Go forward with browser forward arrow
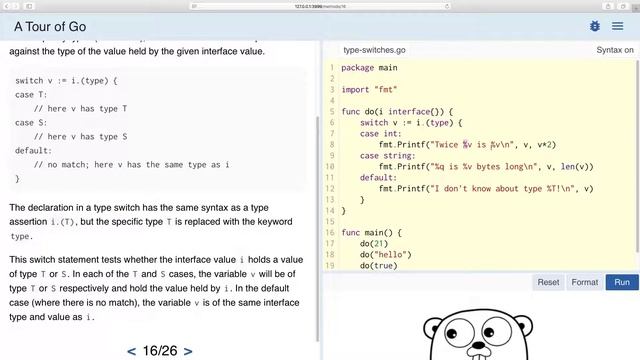 16,6
